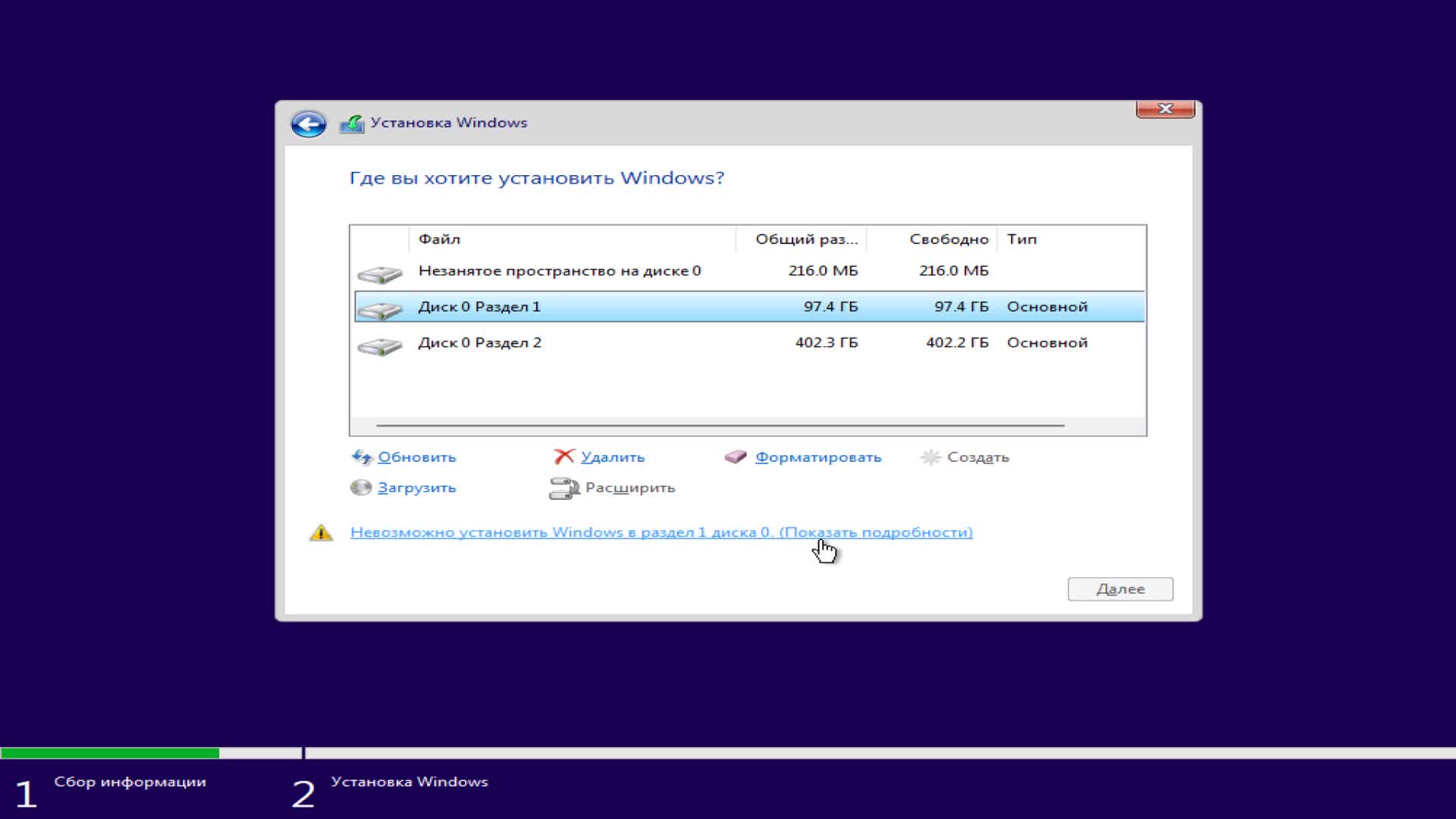
Task: Click the Тип column header
Action: [1021, 239]
